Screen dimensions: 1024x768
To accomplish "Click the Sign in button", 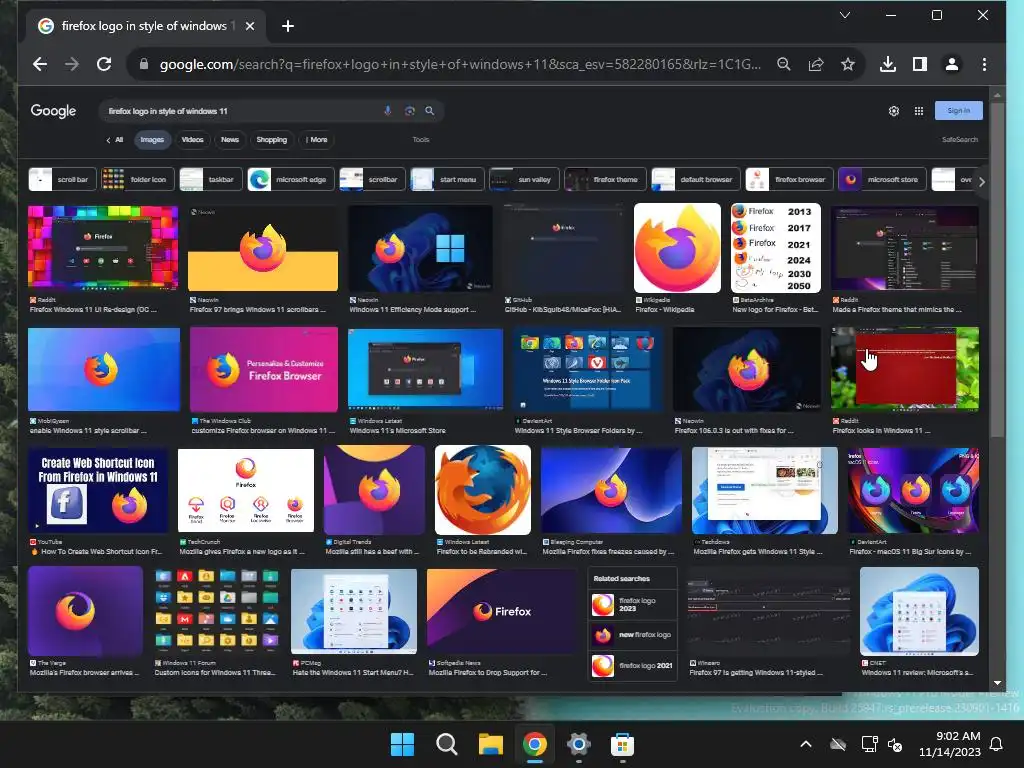I will [958, 110].
